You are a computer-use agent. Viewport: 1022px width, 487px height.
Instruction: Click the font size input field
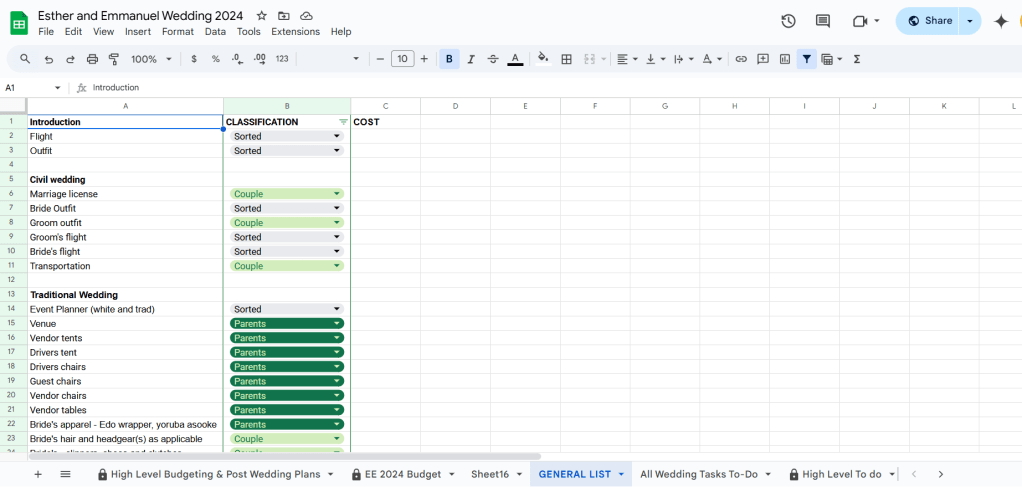402,59
